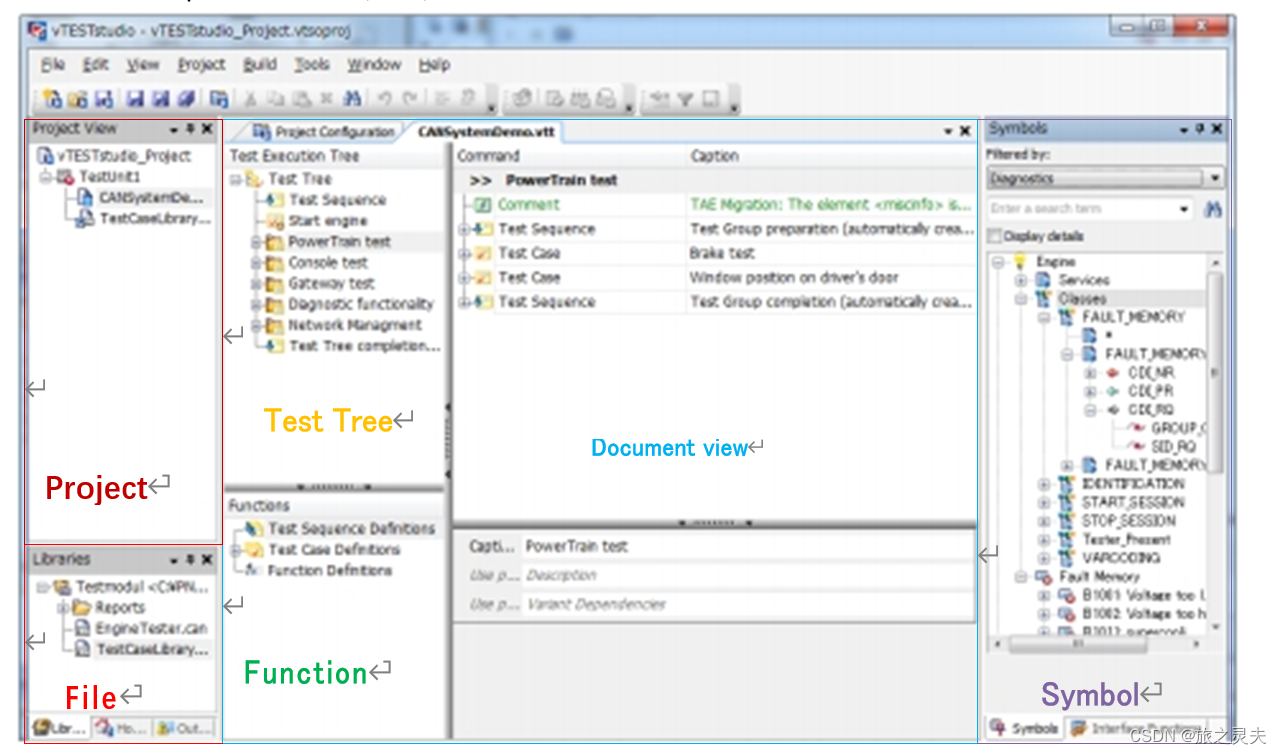Collapse the Engine node in Symbols tree
Screen dimensions: 1282x754
point(998,262)
